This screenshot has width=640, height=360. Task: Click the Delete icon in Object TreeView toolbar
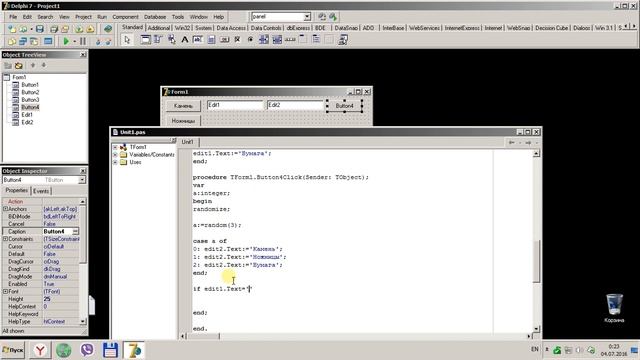19,66
